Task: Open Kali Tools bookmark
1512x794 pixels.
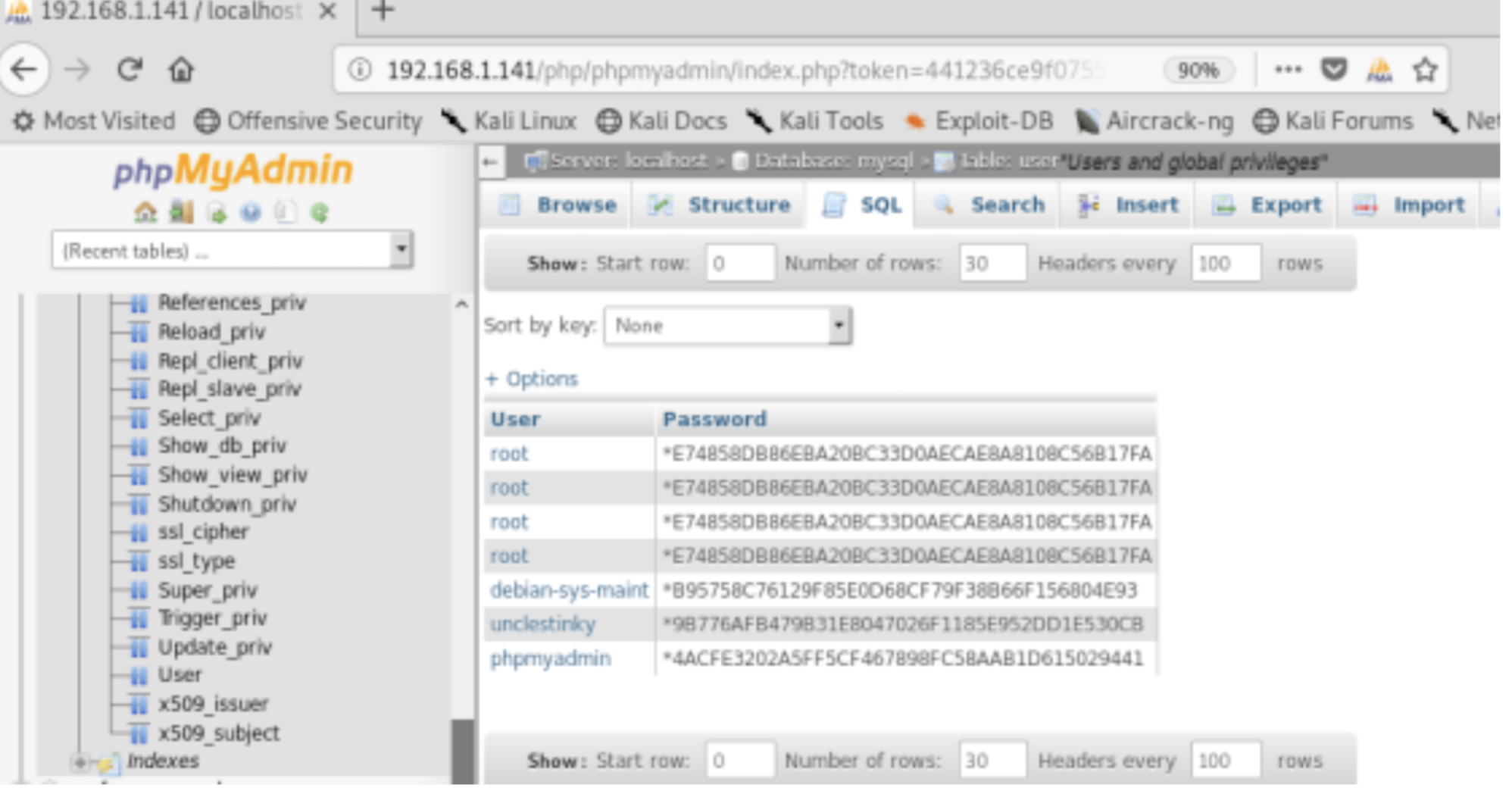Action: tap(814, 120)
